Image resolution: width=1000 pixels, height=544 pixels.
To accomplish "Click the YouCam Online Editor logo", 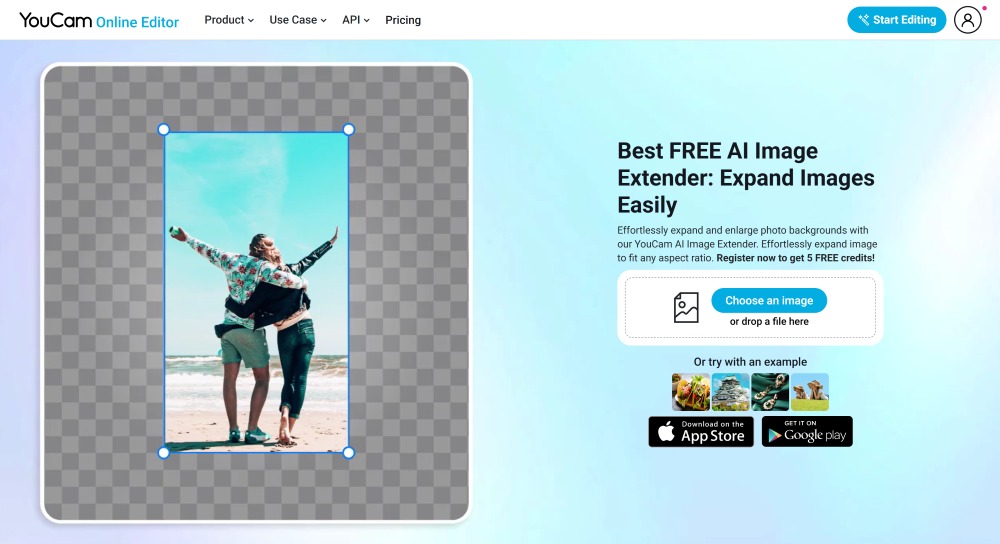I will [x=99, y=20].
